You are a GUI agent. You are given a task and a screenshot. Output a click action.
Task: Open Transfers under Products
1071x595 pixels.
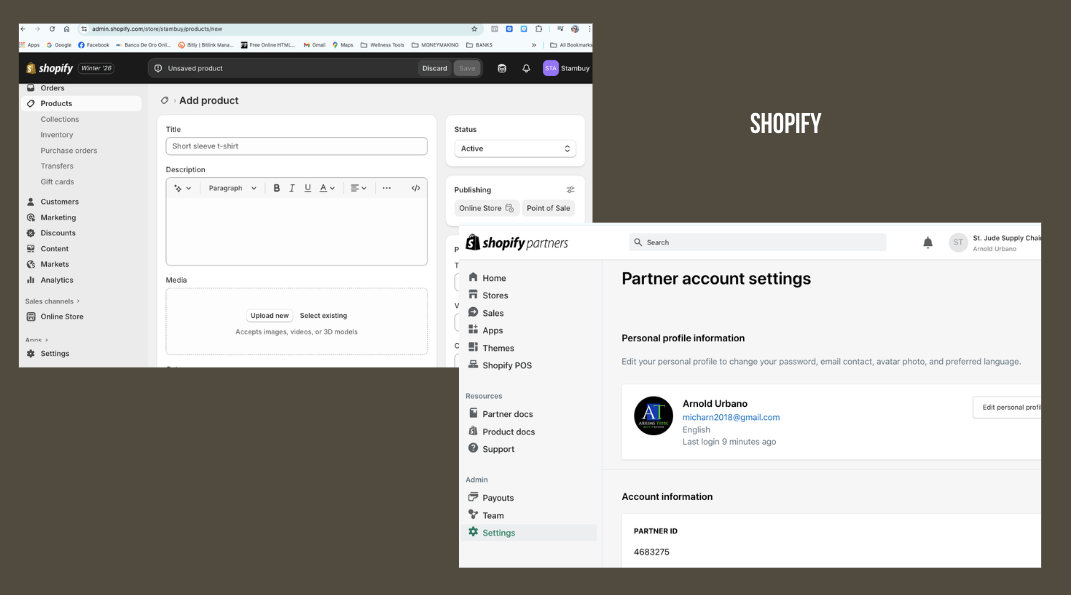[57, 166]
